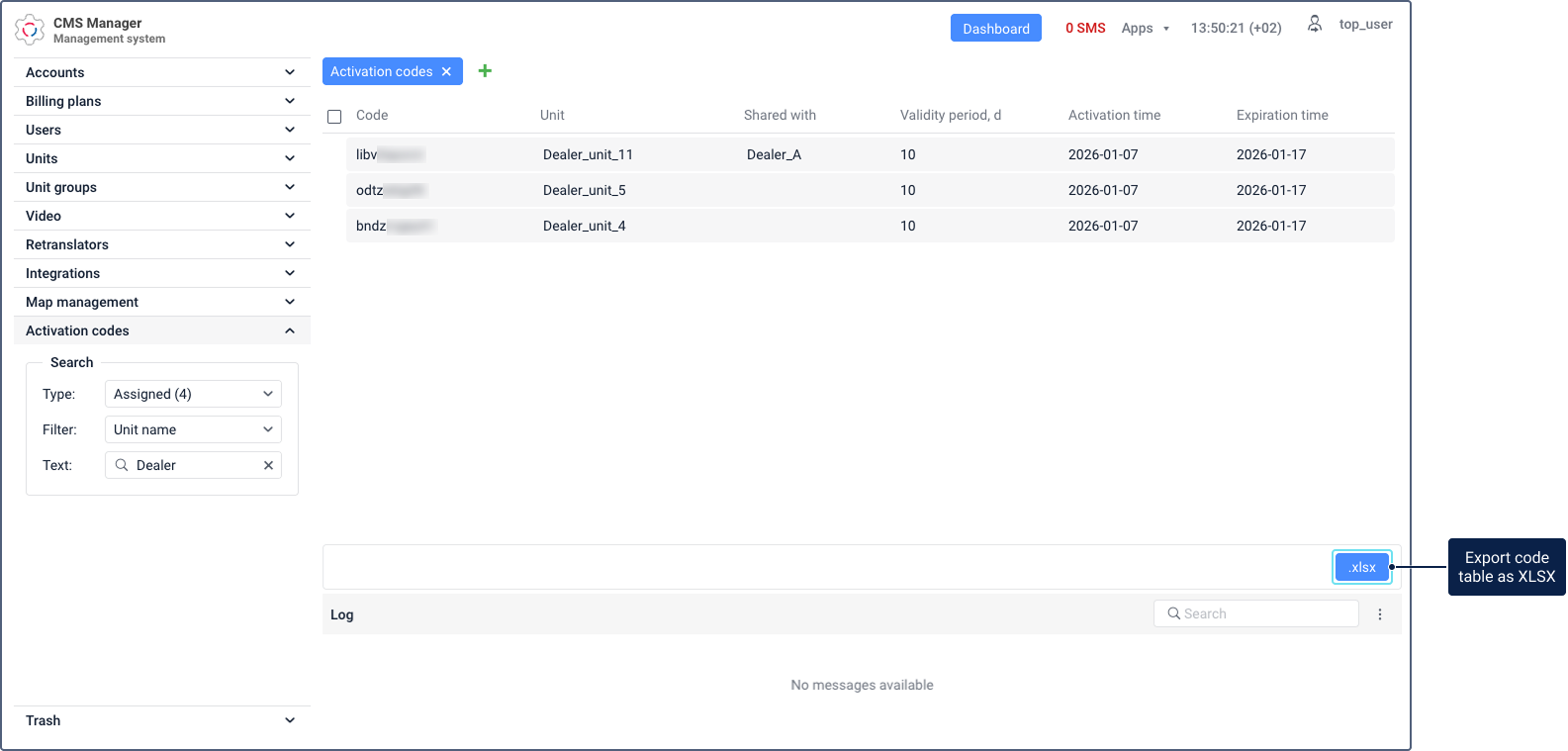Sort by Validity period, d column header
Viewport: 1568px width, 751px height.
[x=951, y=115]
